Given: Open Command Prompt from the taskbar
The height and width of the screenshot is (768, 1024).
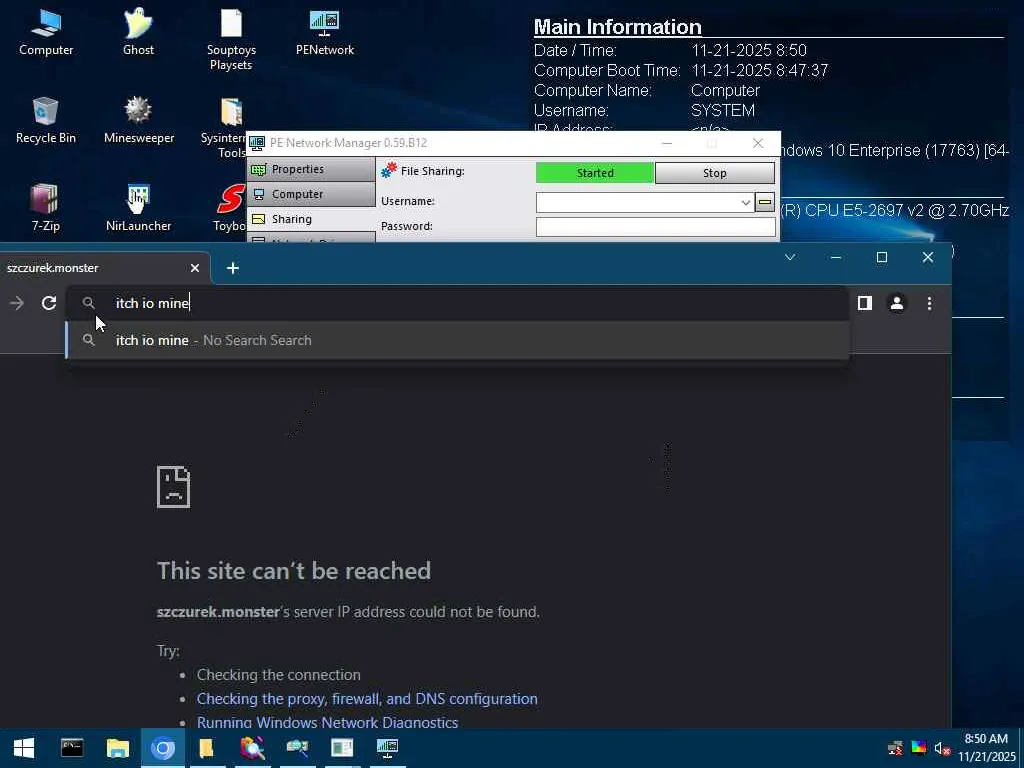Looking at the screenshot, I should click(72, 748).
